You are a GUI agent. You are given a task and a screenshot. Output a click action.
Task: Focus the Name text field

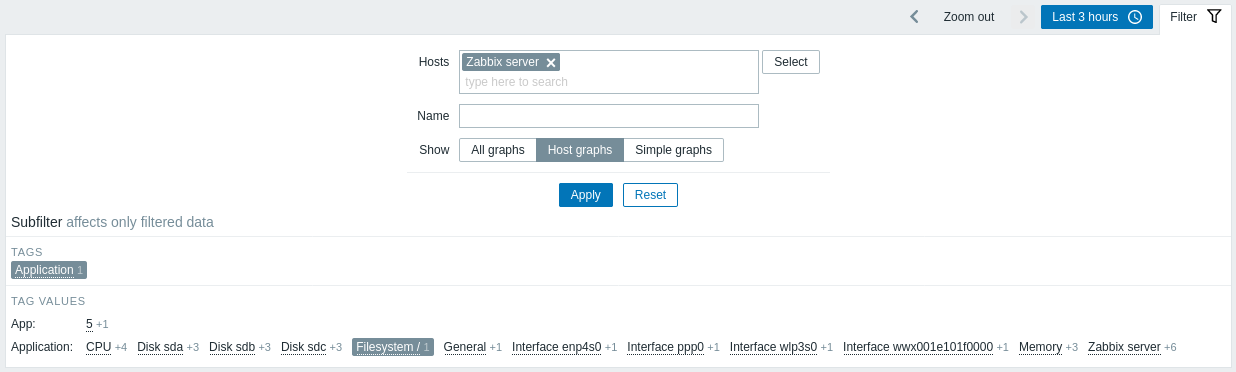click(609, 116)
